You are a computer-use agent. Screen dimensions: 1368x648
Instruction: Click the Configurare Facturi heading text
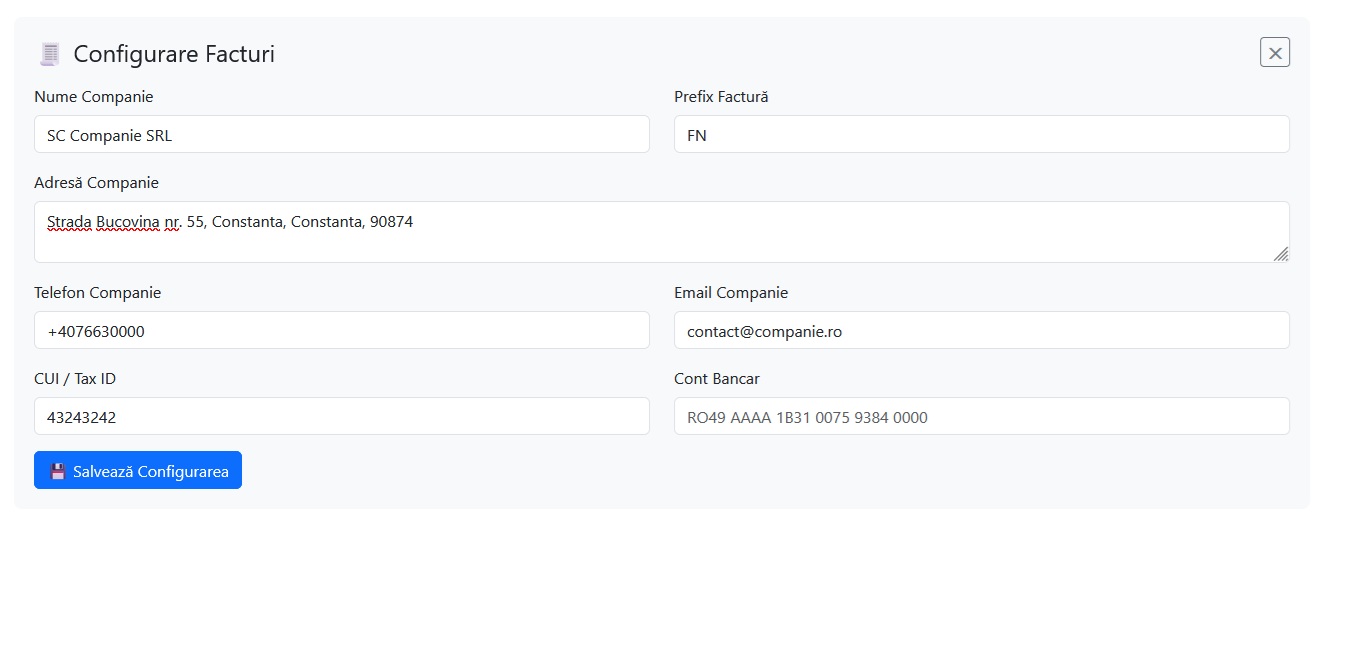click(x=174, y=54)
